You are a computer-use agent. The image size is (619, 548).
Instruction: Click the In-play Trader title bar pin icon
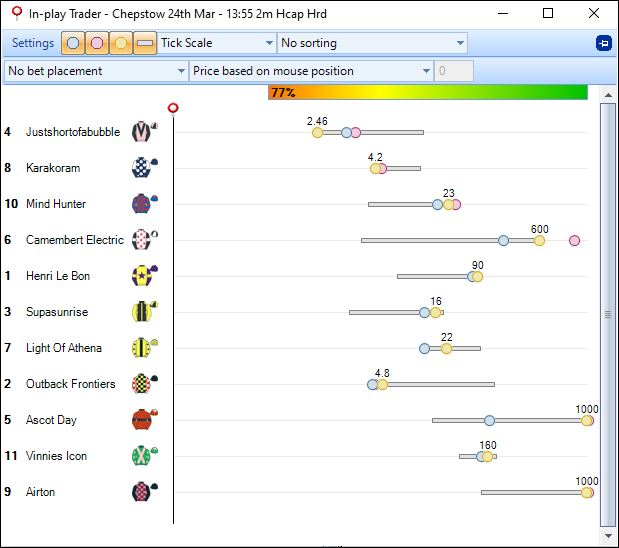tap(16, 13)
